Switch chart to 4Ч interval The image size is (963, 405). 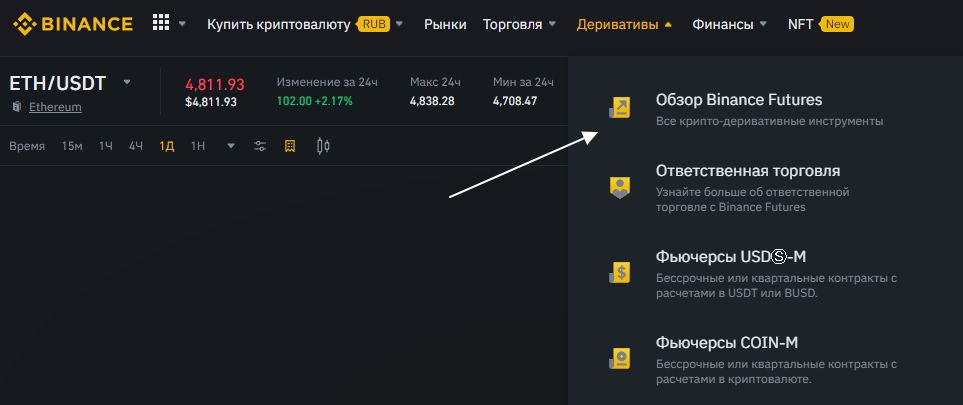pyautogui.click(x=136, y=146)
